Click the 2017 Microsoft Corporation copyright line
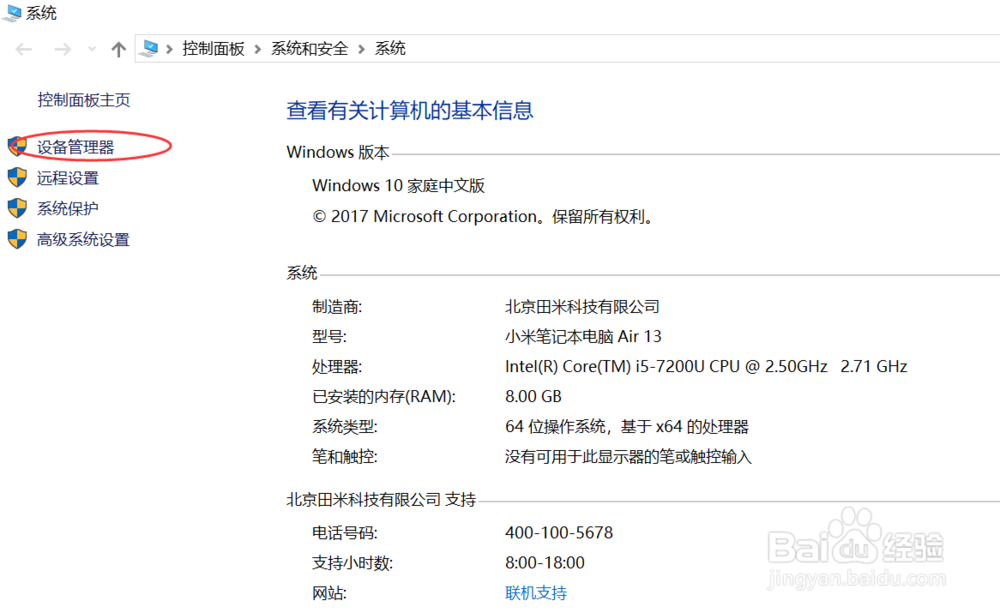This screenshot has height=613, width=1000. (x=485, y=217)
